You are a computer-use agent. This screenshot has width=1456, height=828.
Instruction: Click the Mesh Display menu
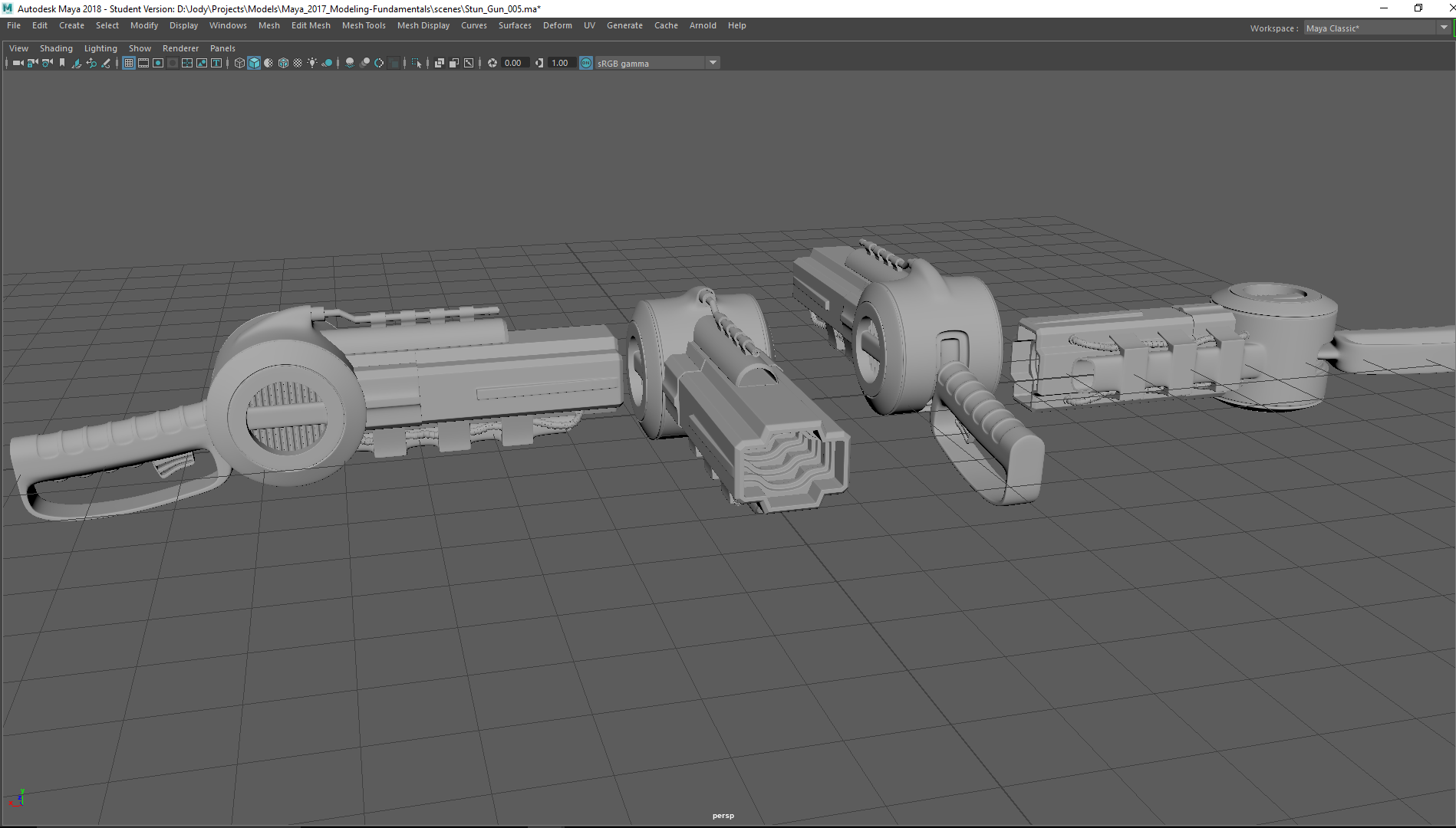(x=423, y=25)
